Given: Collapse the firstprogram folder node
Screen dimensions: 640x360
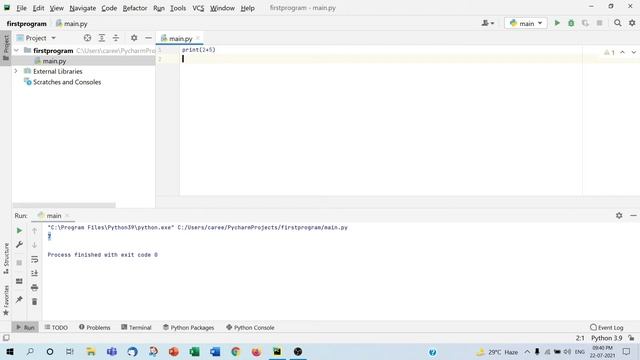Looking at the screenshot, I should 16,50.
